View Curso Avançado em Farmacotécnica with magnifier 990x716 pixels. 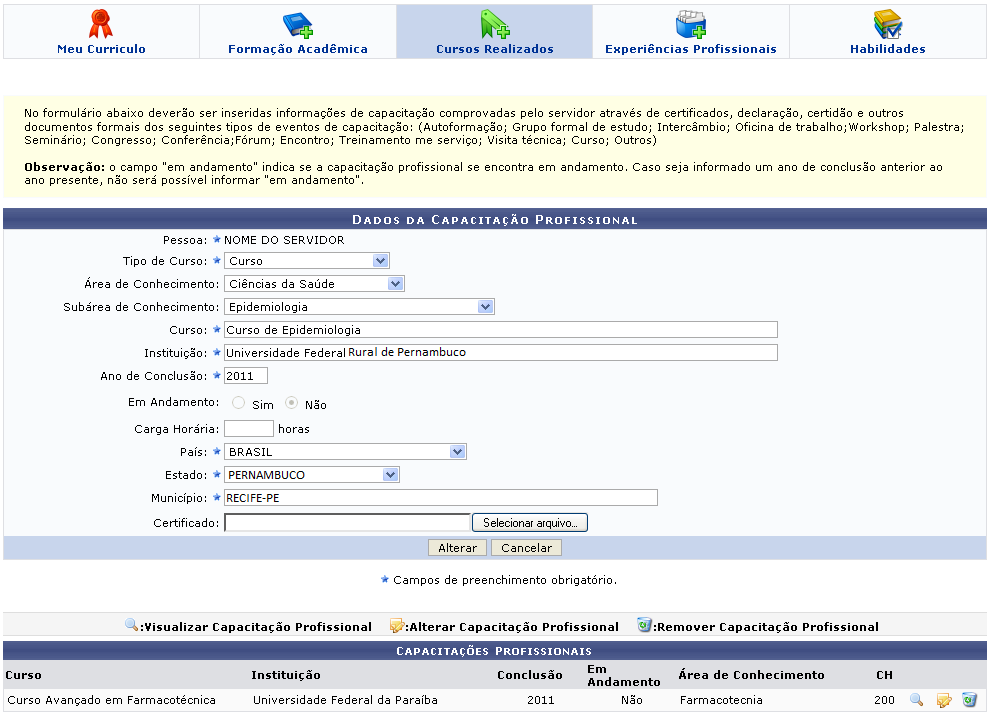click(916, 700)
